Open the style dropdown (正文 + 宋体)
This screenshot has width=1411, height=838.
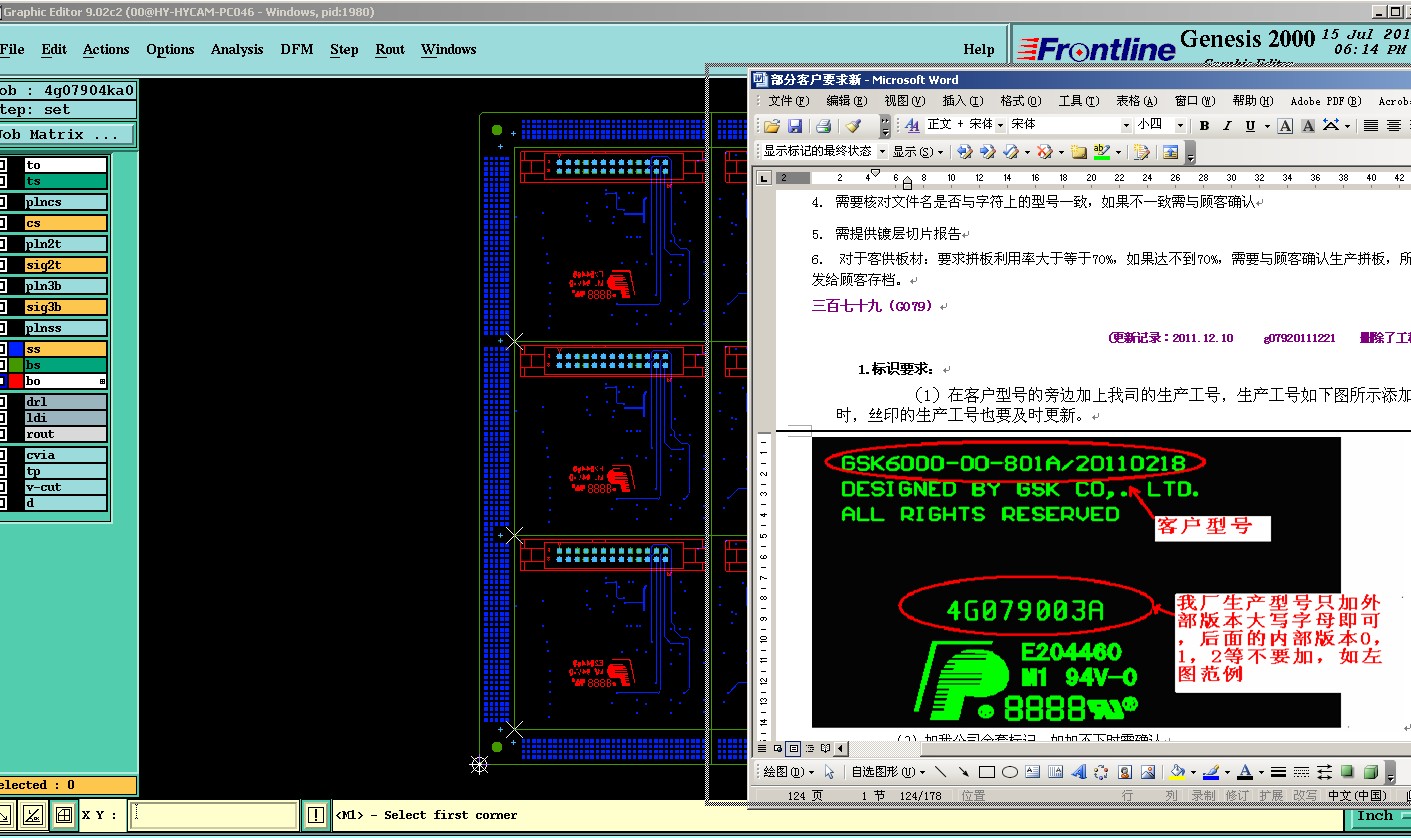click(1000, 125)
